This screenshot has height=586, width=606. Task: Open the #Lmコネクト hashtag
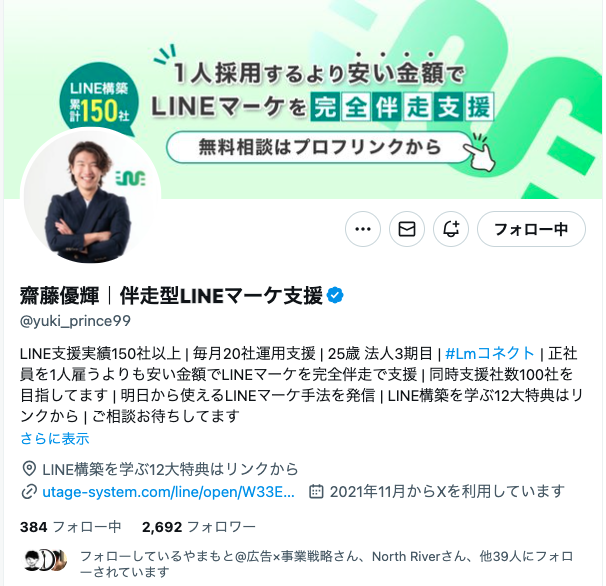[x=490, y=353]
